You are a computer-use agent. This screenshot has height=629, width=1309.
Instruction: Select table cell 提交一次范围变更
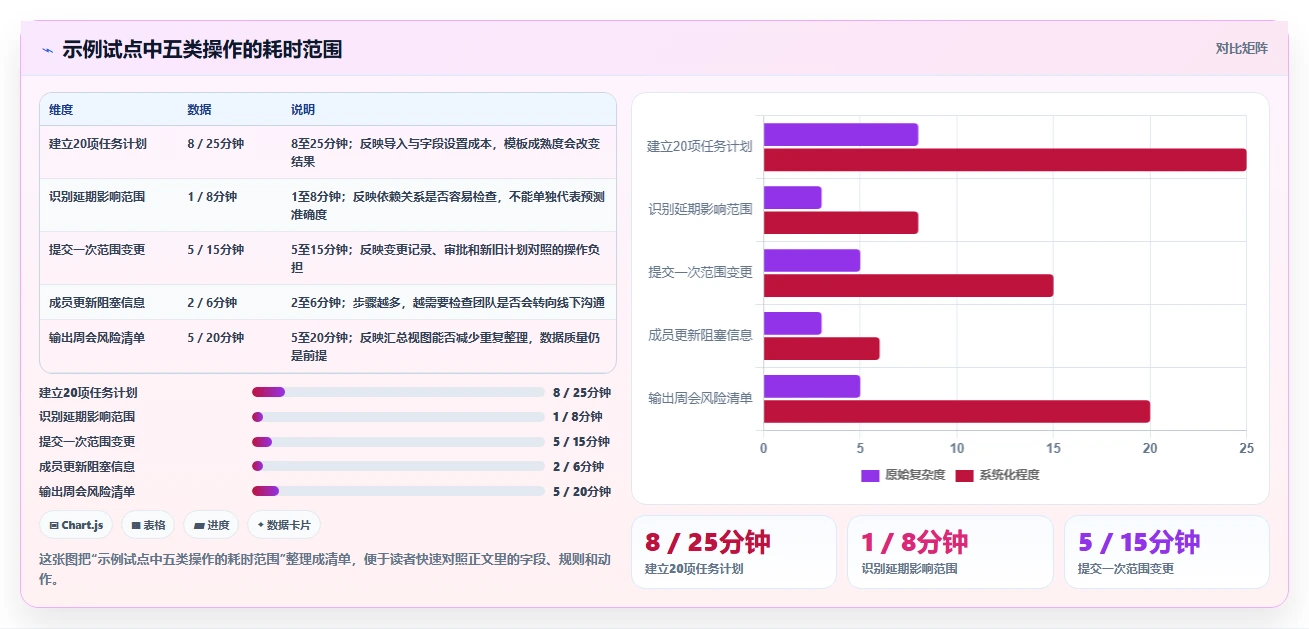click(x=97, y=249)
